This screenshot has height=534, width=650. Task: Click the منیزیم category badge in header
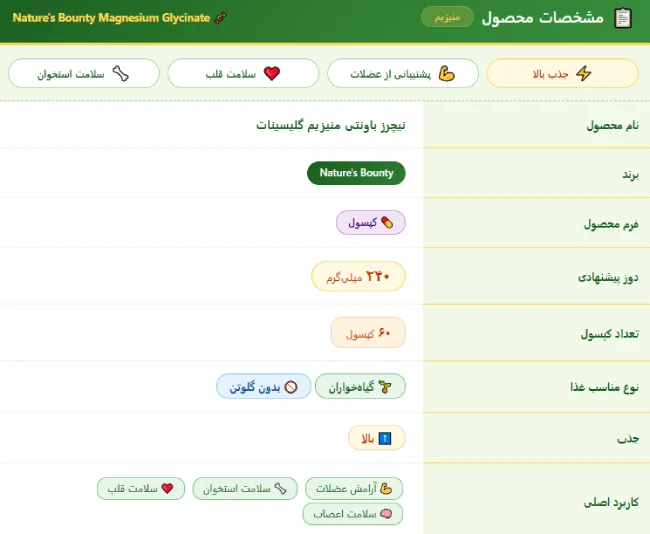point(447,17)
